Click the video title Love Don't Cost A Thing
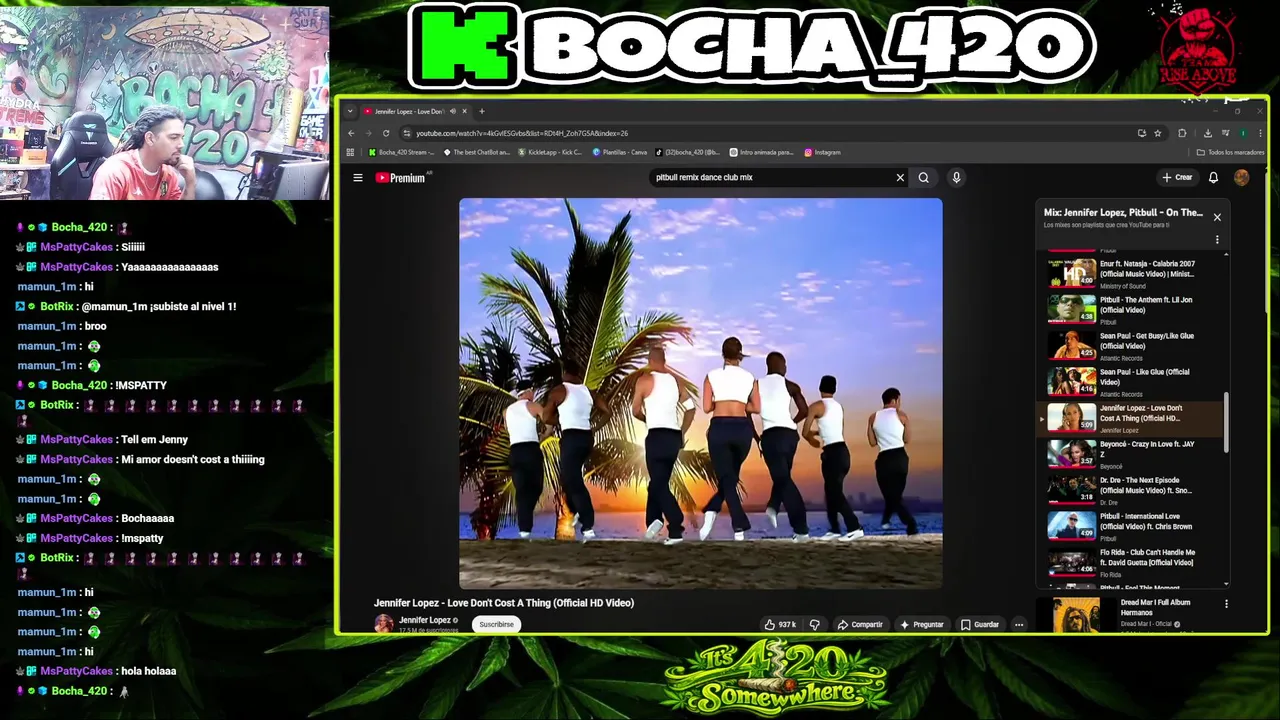The height and width of the screenshot is (720, 1280). (504, 603)
